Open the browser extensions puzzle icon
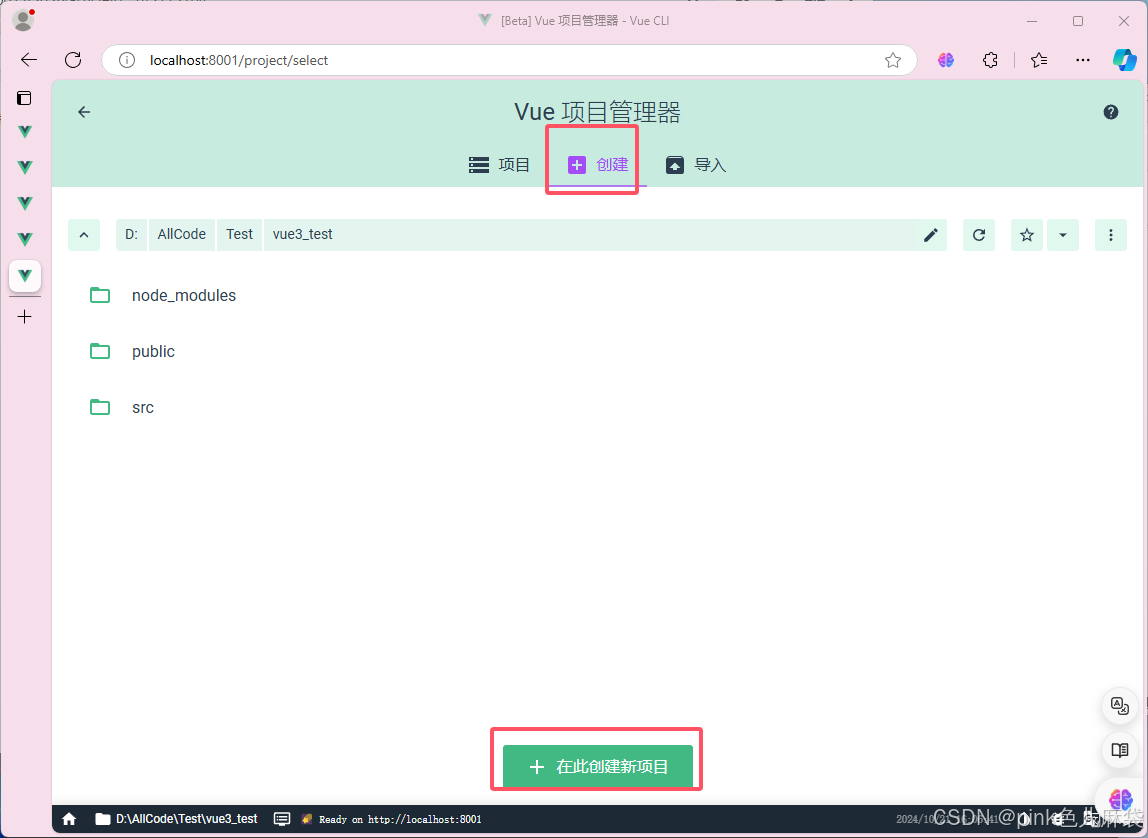 [x=990, y=60]
